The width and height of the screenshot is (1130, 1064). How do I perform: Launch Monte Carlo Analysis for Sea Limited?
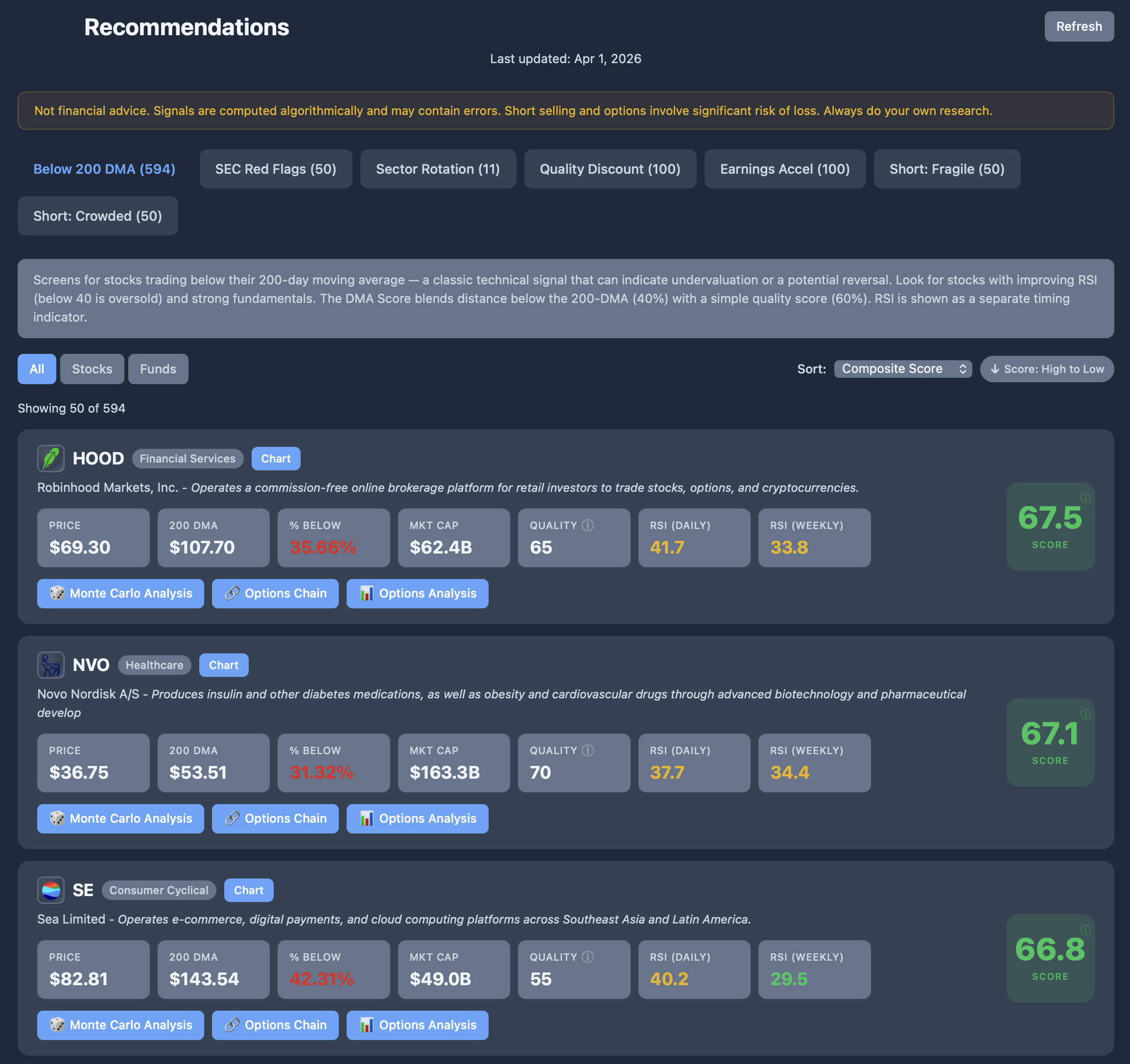120,1025
